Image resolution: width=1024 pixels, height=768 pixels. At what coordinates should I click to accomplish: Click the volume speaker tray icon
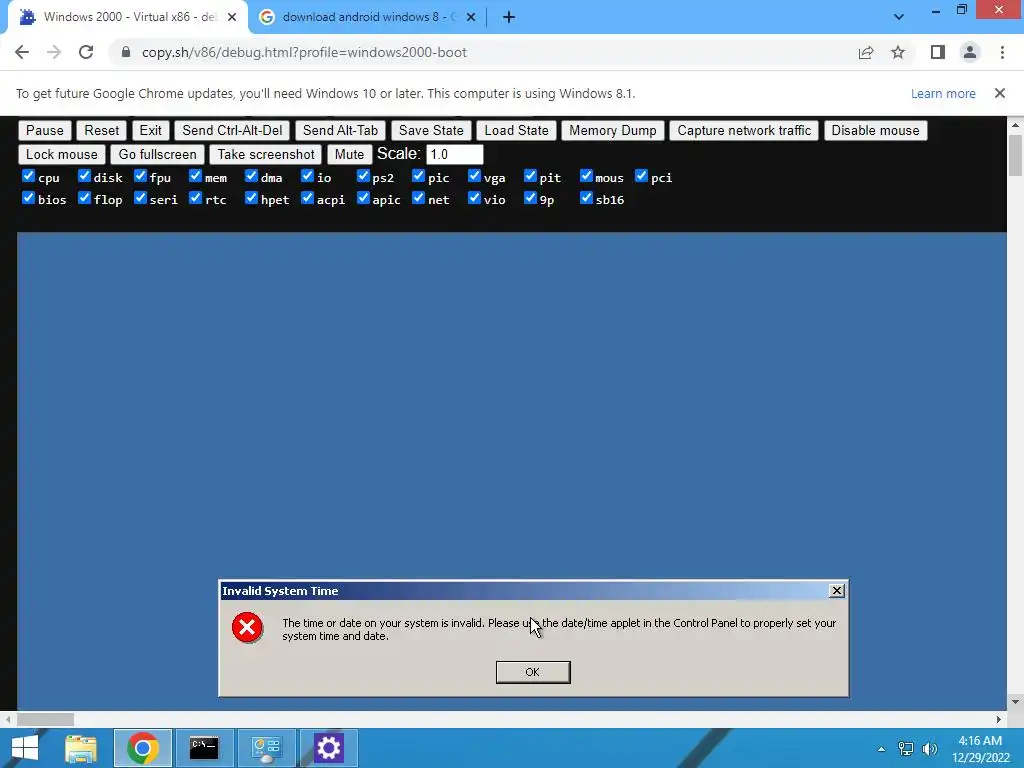(930, 749)
